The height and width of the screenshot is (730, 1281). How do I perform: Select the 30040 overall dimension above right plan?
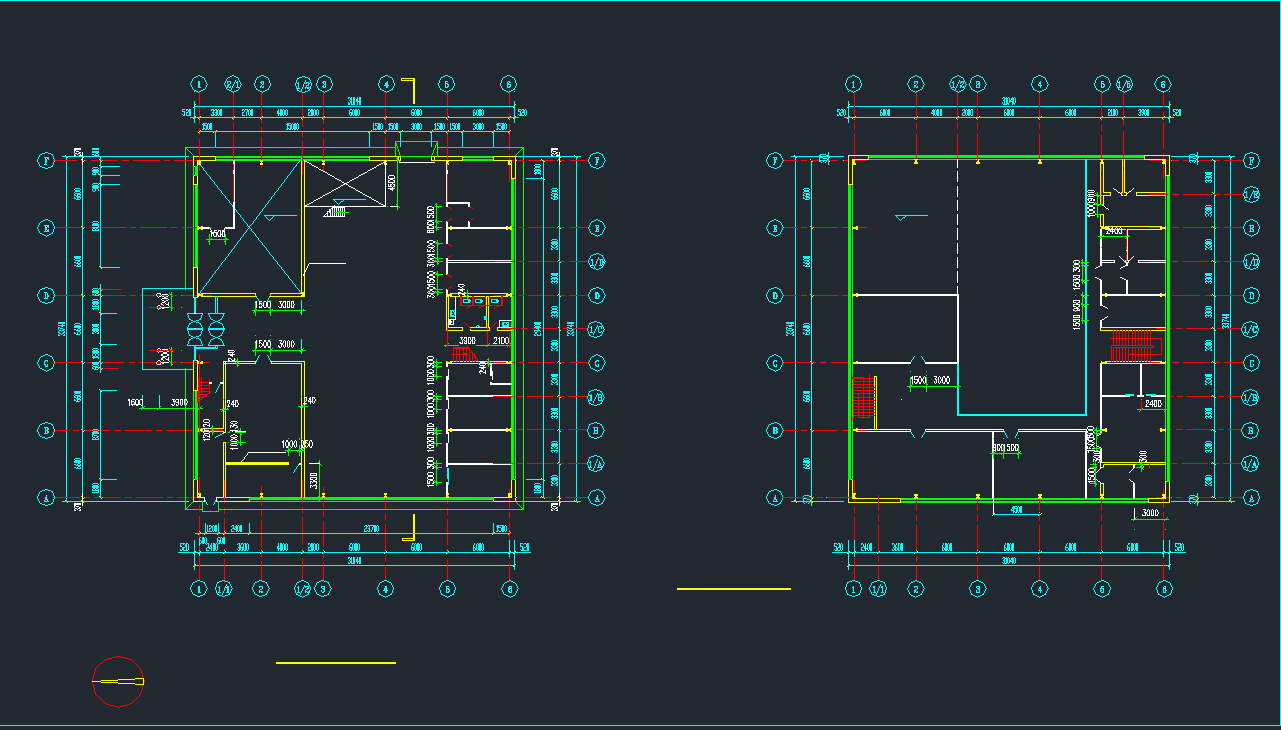click(x=1009, y=101)
